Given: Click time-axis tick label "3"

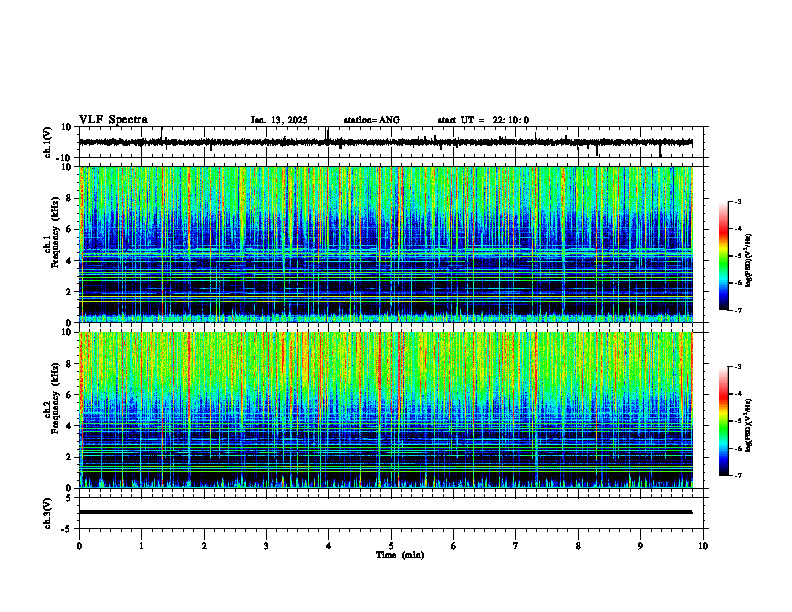Looking at the screenshot, I should pos(266,546).
